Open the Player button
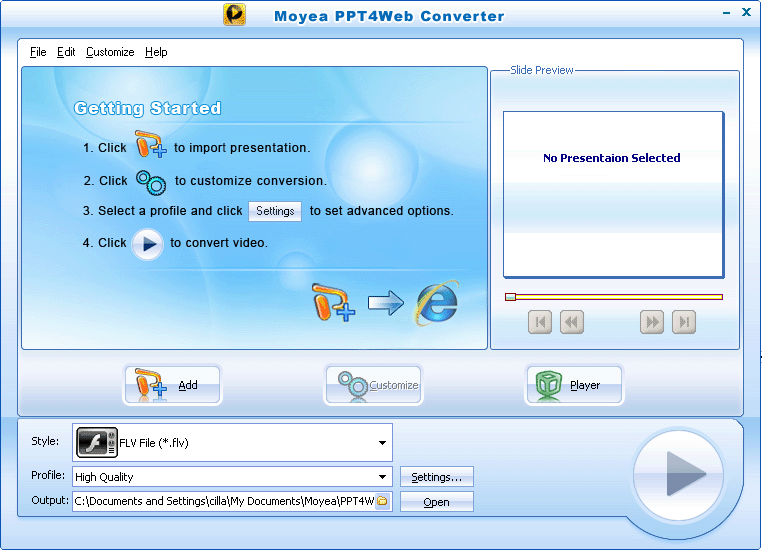The height and width of the screenshot is (551, 762). [x=574, y=385]
